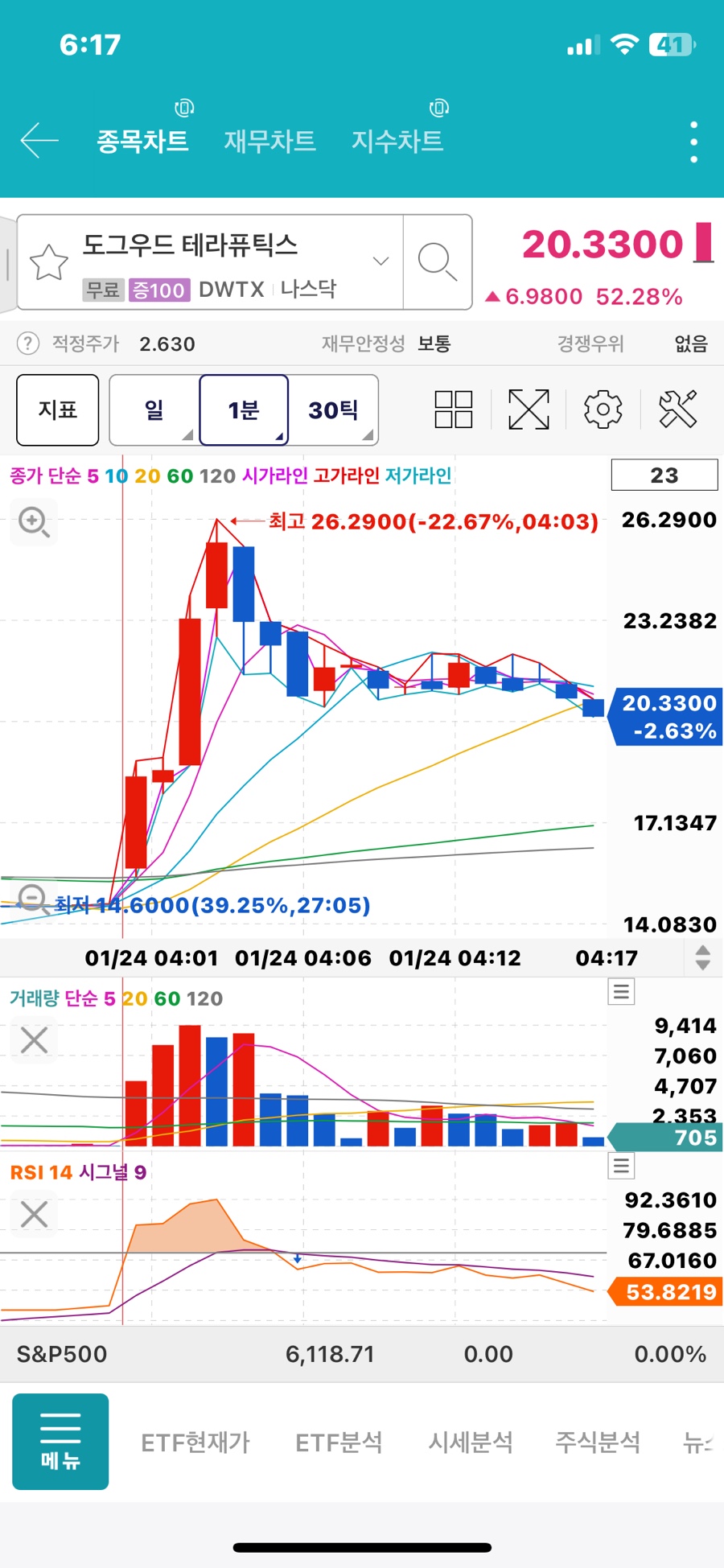Viewport: 724px width, 1568px height.
Task: Expand chart to fullscreen
Action: (x=529, y=409)
